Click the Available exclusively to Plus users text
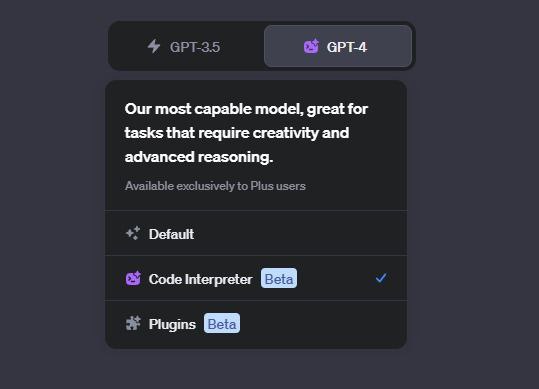 point(215,186)
